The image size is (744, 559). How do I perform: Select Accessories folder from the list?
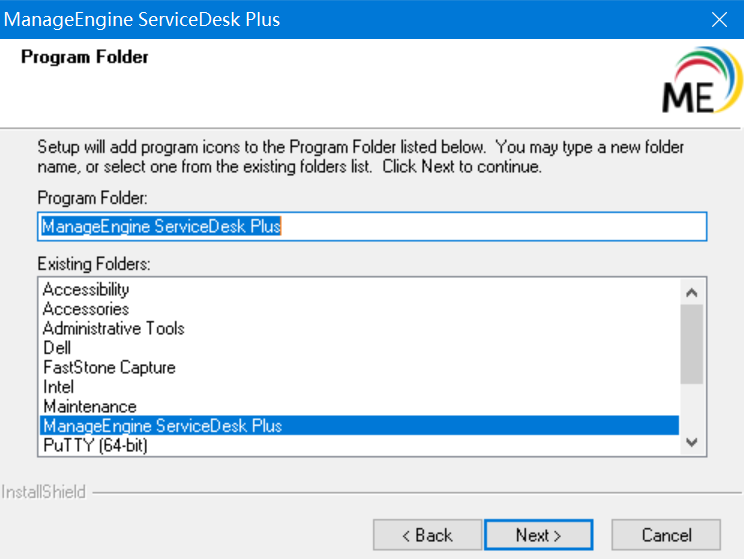pyautogui.click(x=86, y=309)
